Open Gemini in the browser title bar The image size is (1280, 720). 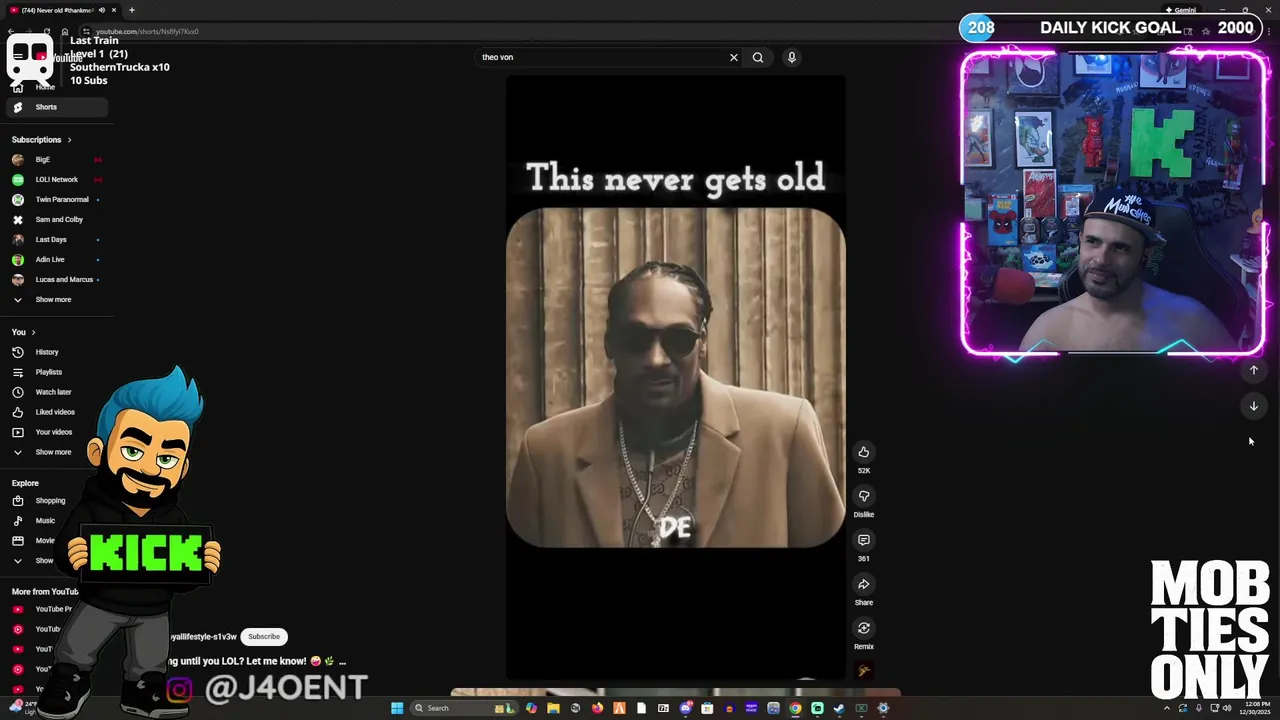(1180, 10)
